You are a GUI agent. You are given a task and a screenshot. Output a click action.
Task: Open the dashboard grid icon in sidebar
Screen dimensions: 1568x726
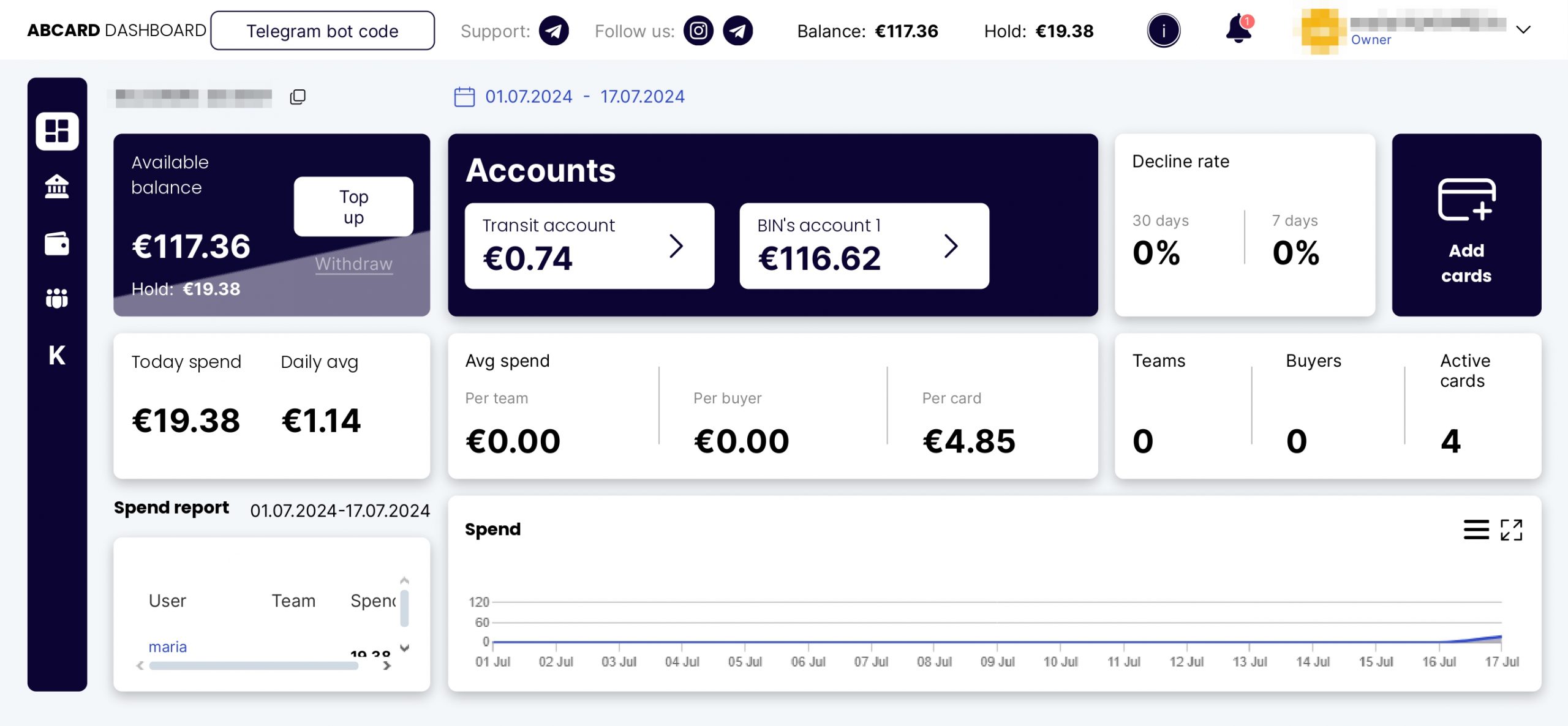(x=57, y=130)
